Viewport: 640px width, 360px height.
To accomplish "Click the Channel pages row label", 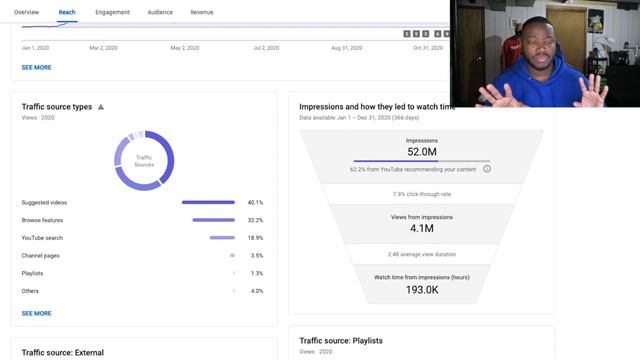I will coord(40,256).
